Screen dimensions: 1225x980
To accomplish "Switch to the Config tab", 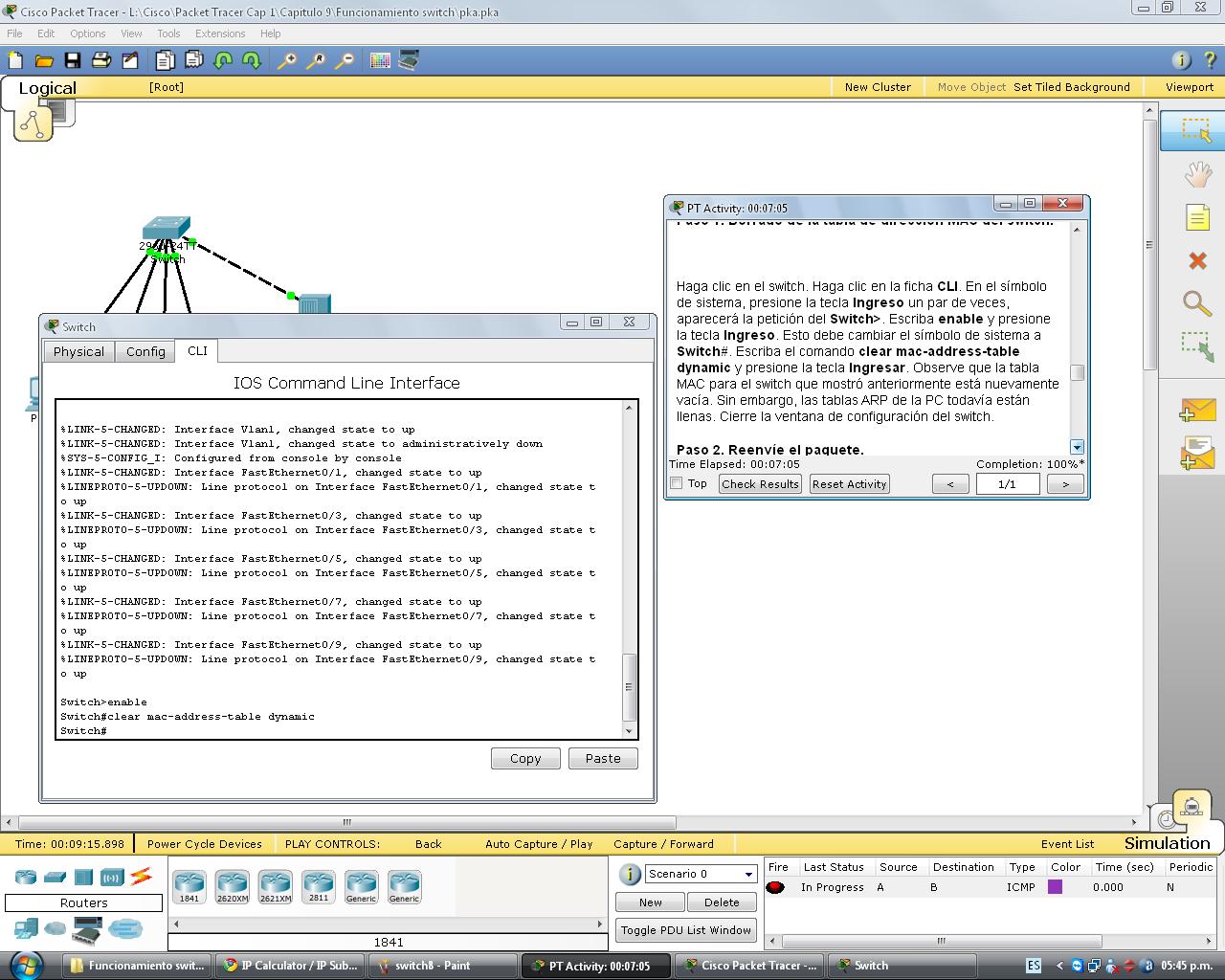I will pos(145,351).
